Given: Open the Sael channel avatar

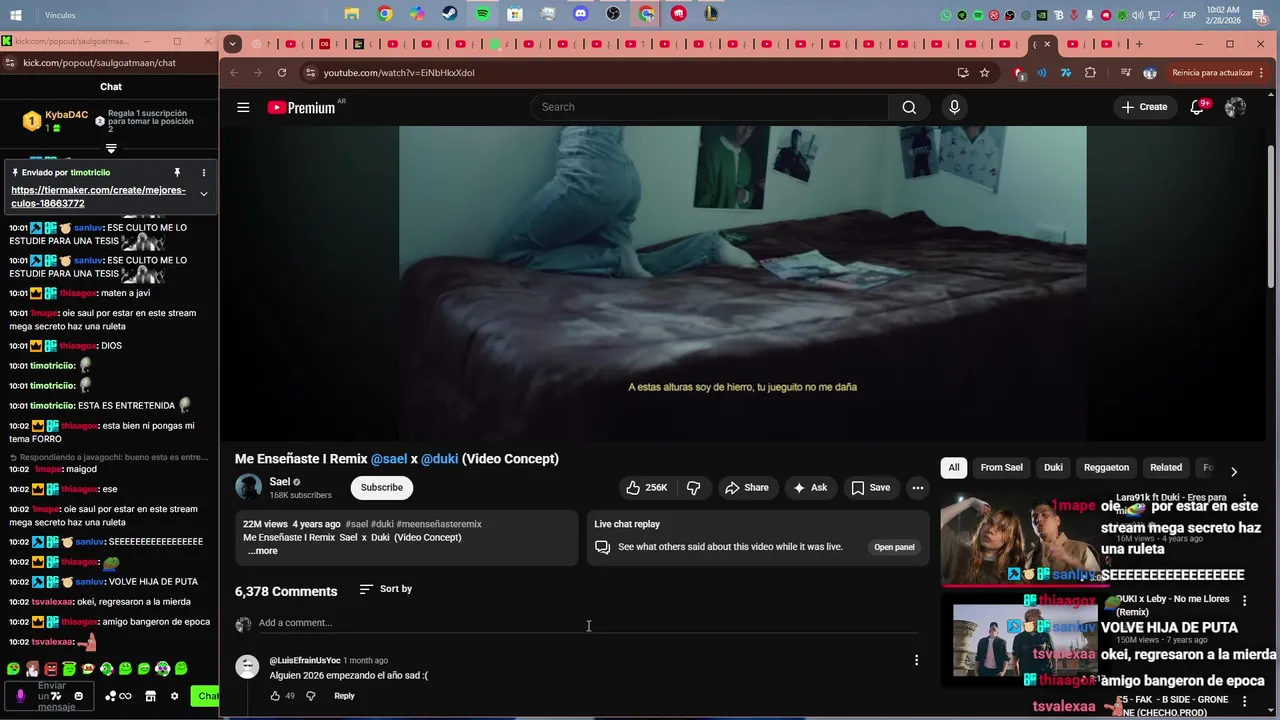Looking at the screenshot, I should pyautogui.click(x=248, y=487).
